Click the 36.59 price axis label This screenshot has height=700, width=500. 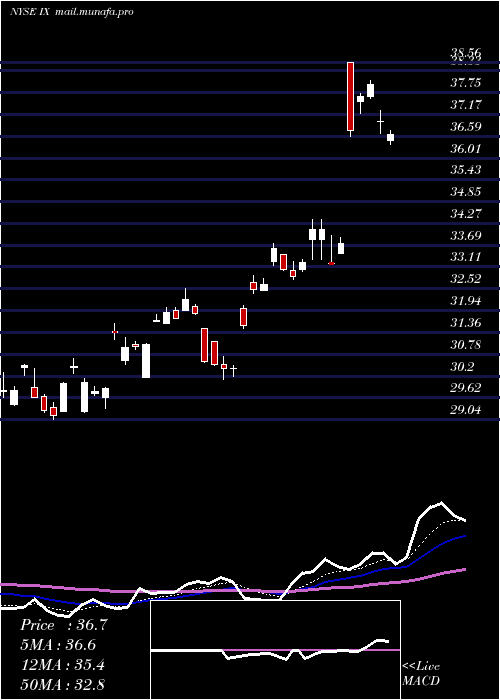(466, 126)
